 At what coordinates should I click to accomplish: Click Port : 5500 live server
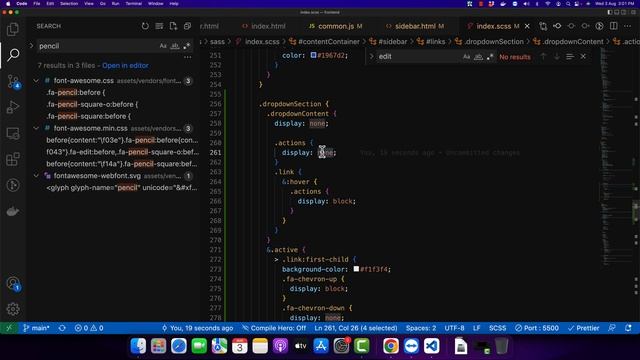tap(537, 328)
